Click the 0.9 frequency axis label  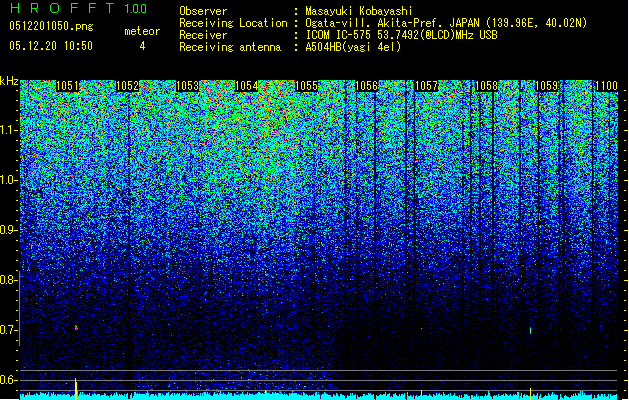8,230
